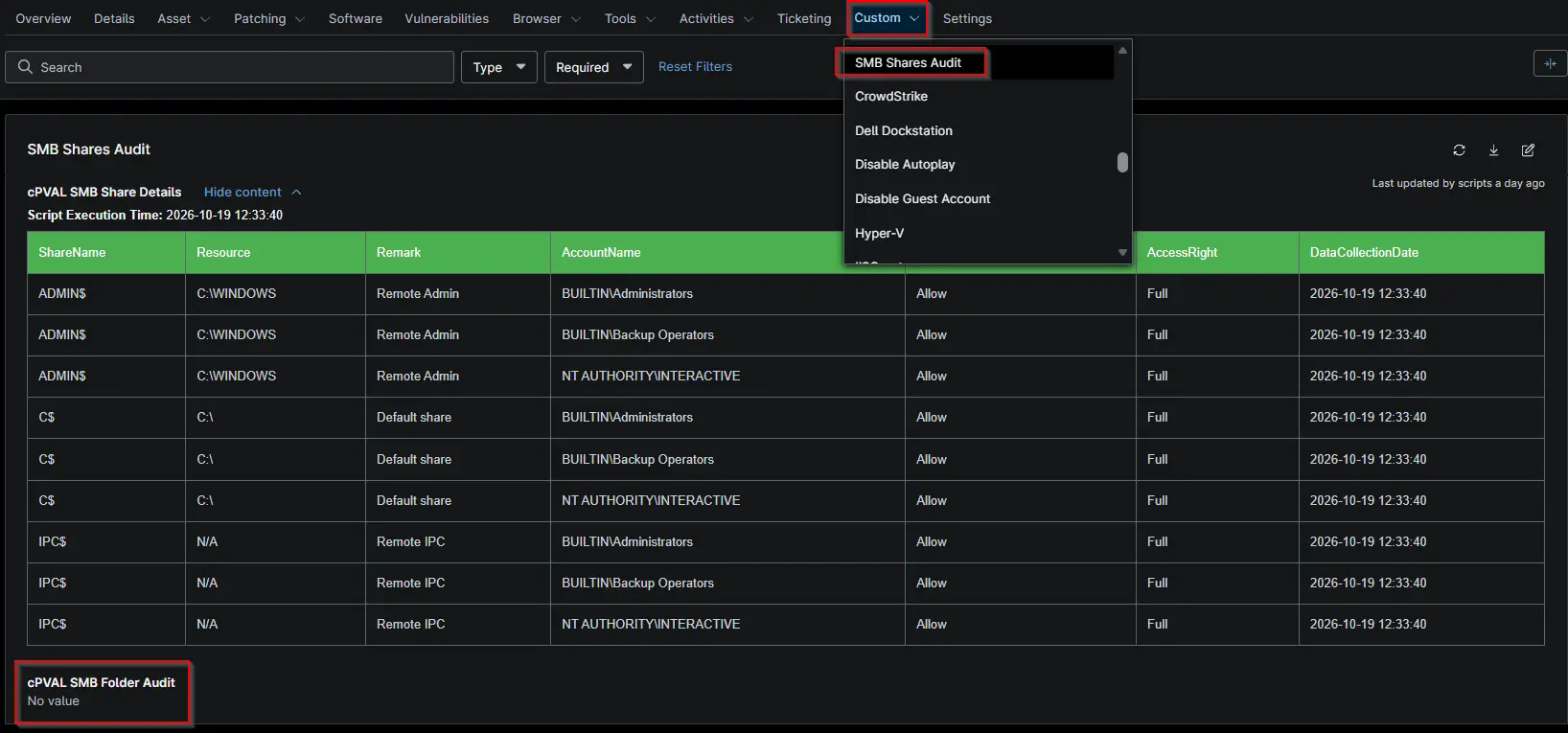Expand the Tools tab menu
Viewport: 1568px width, 733px height.
click(x=631, y=18)
